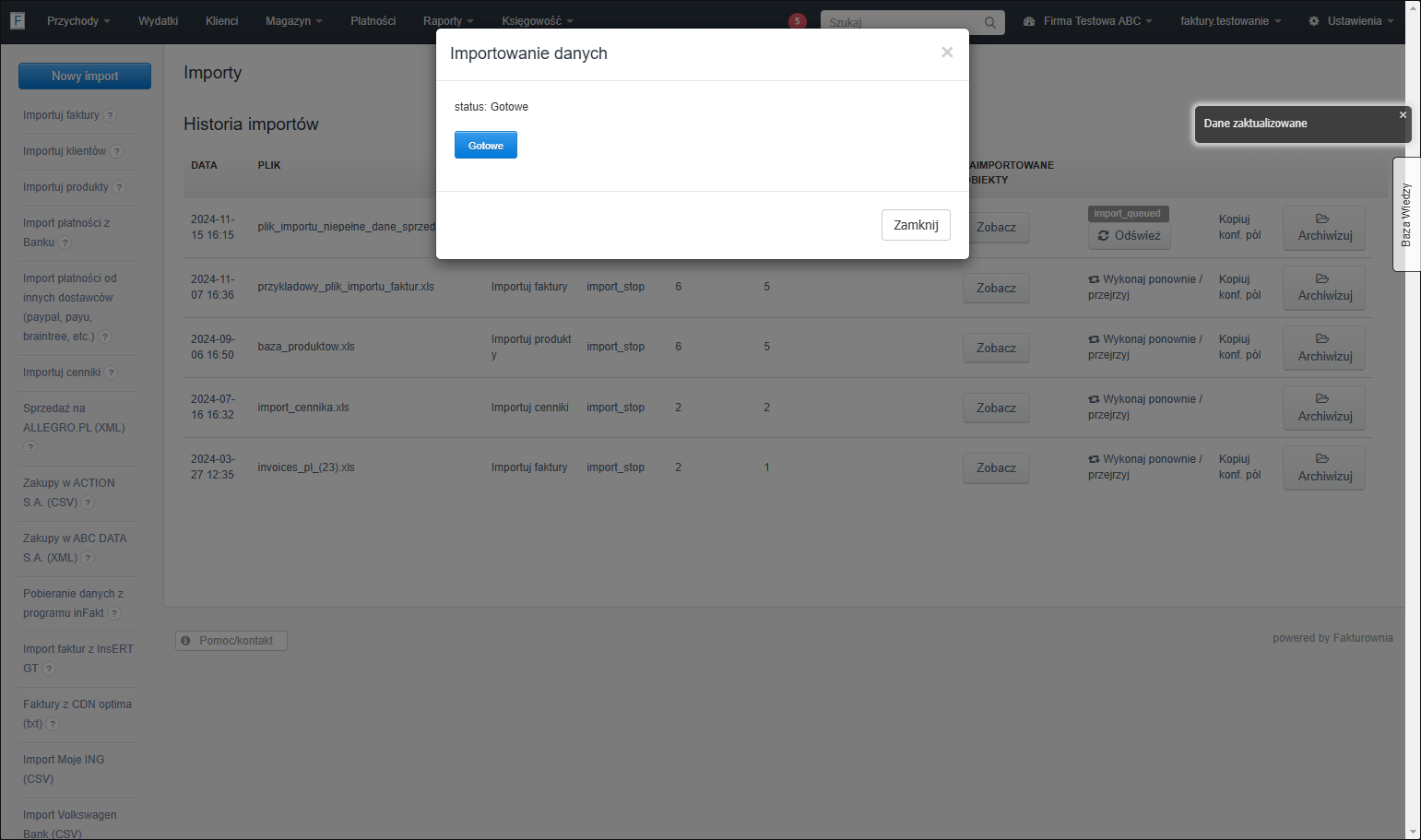Click help icon next to Zakupy w ACTION S.A.
The height and width of the screenshot is (840, 1421).
click(89, 503)
